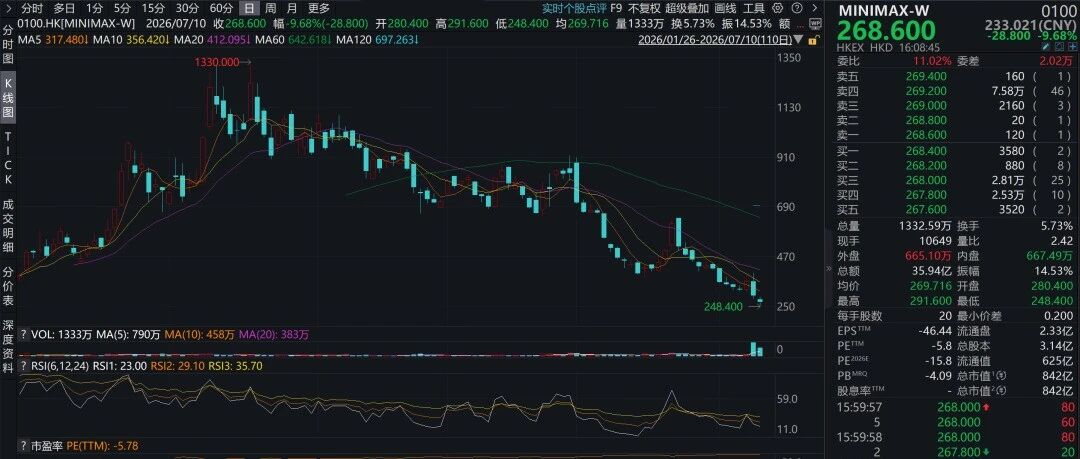1080x459 pixels.
Task: Open the 深度资料 sidebar tab
Action: [8, 349]
